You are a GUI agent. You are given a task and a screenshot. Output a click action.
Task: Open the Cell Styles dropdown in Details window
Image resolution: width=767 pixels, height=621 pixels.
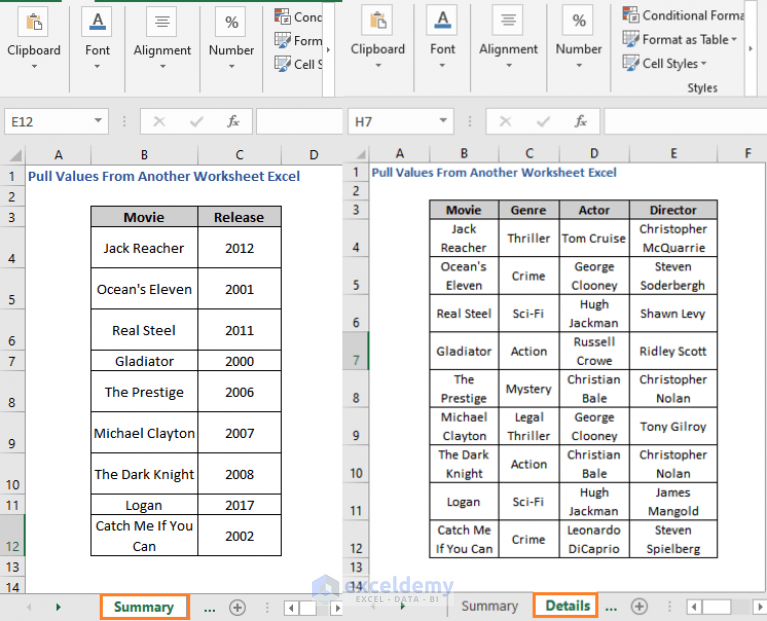pyautogui.click(x=703, y=64)
